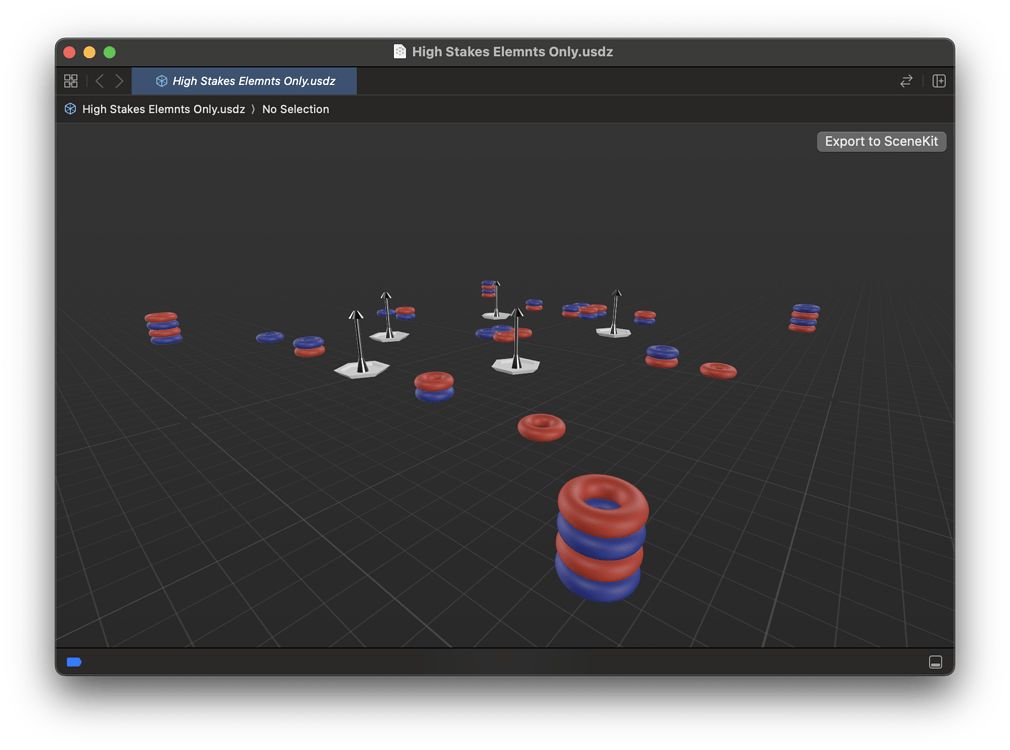Open the file breadcrumb dropdown in the jump bar
Image resolution: width=1010 pixels, height=750 pixels.
pos(163,108)
